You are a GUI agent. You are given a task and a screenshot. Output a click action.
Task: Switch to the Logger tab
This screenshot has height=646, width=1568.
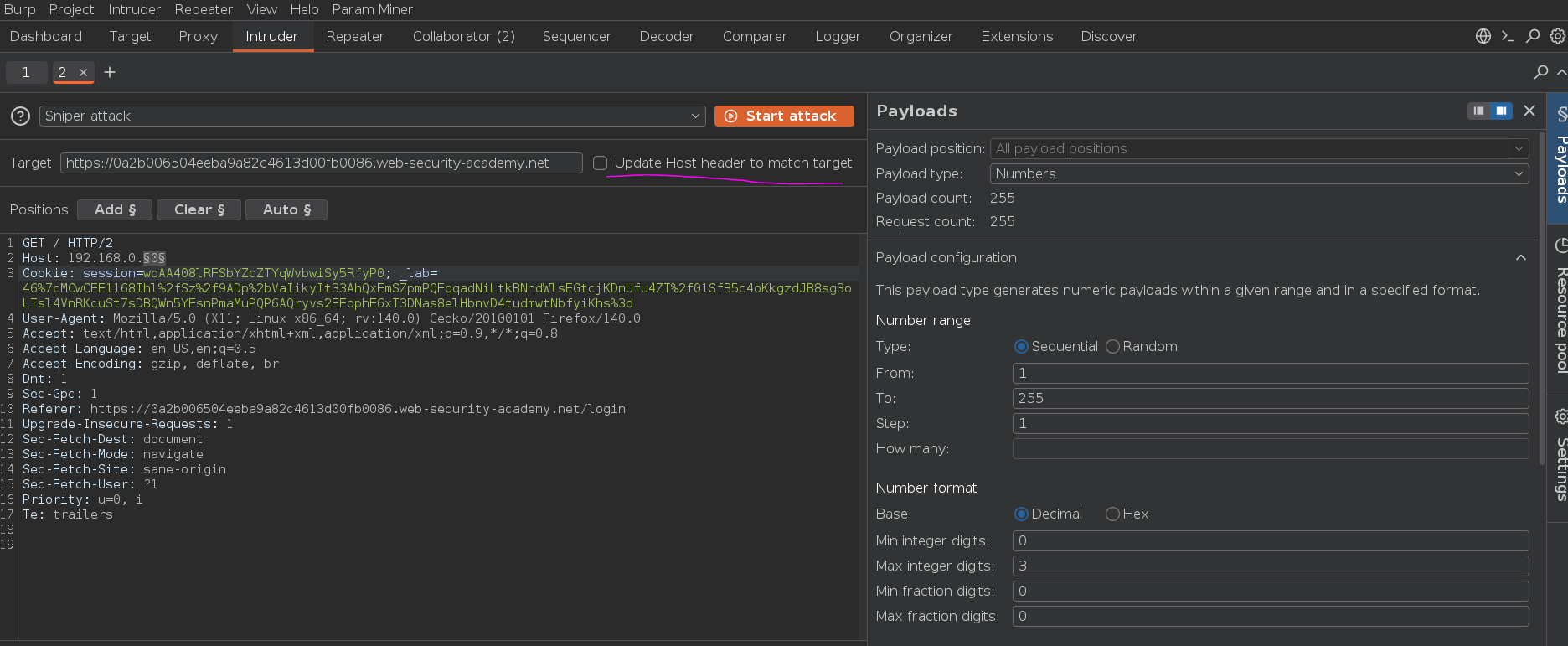point(838,36)
